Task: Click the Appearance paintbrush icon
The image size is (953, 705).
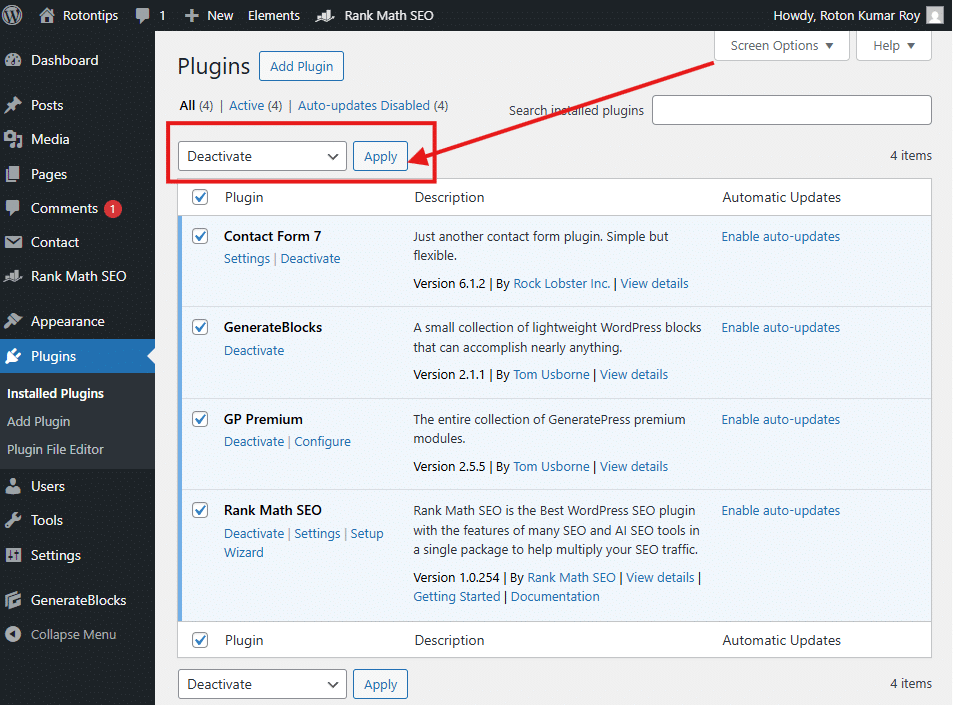Action: (13, 321)
